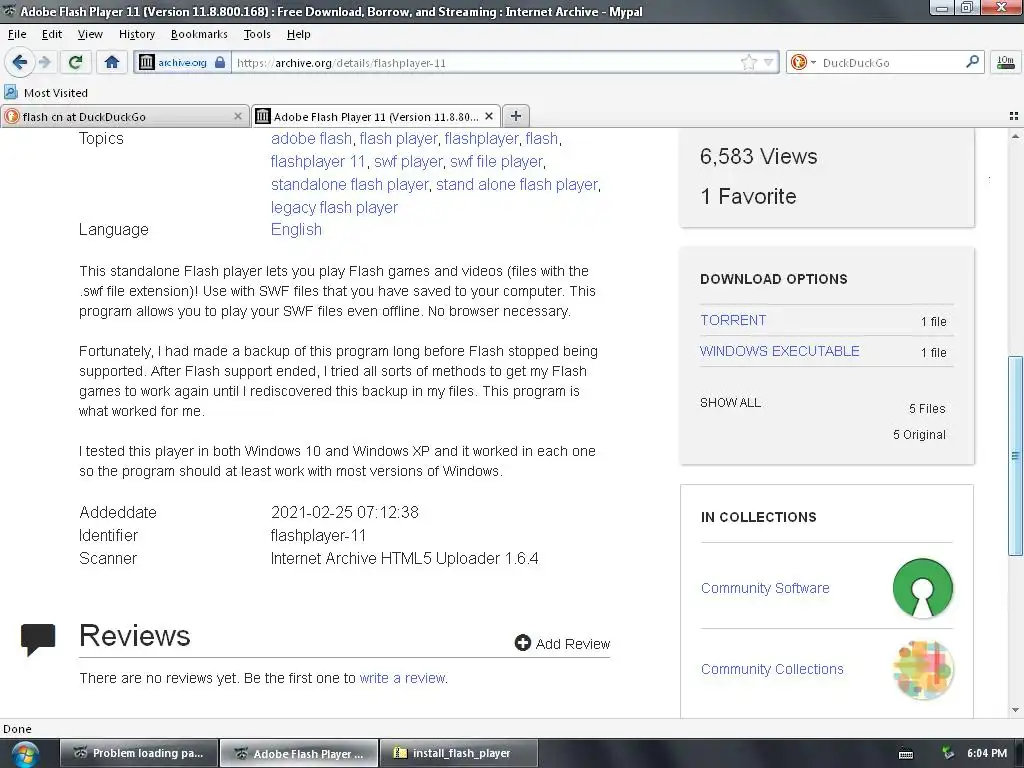Open the History menu

136,34
